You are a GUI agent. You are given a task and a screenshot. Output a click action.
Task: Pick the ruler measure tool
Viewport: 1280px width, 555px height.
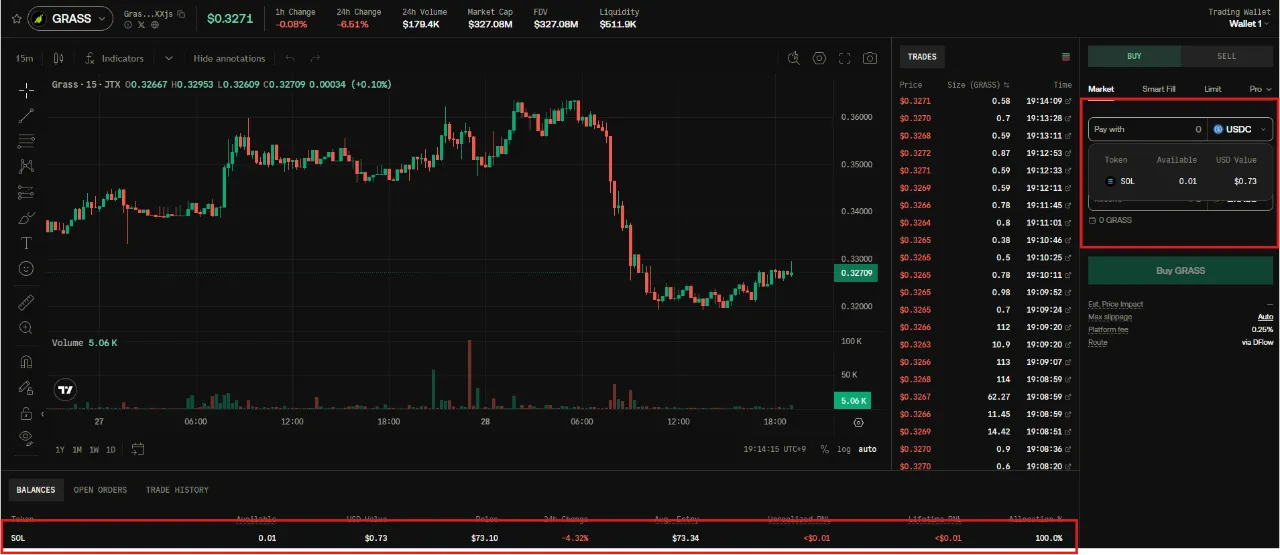(27, 301)
